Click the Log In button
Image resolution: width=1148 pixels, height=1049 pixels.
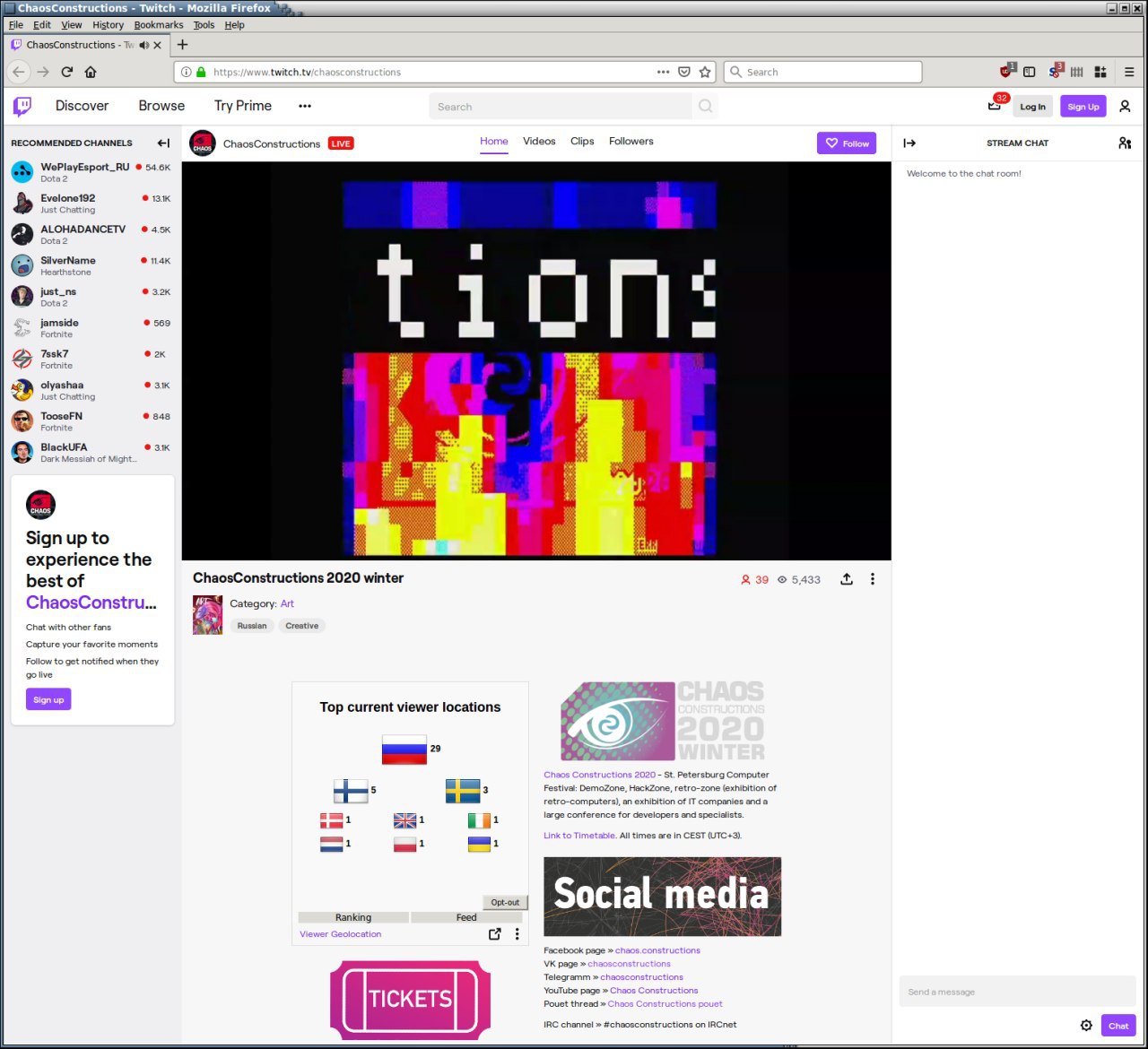pos(1032,107)
